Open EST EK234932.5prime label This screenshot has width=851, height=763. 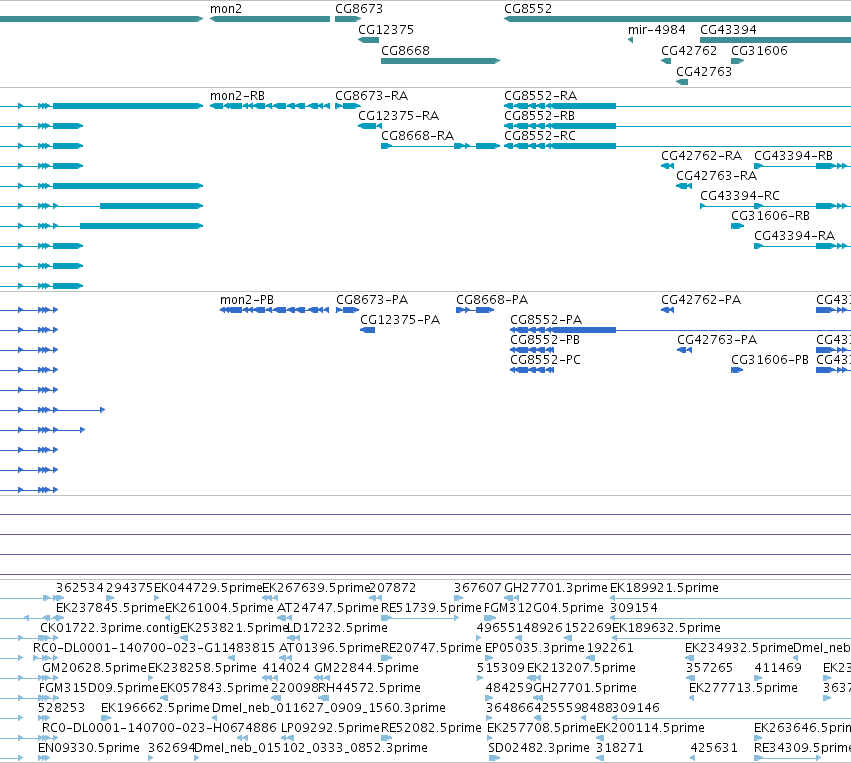(x=739, y=648)
